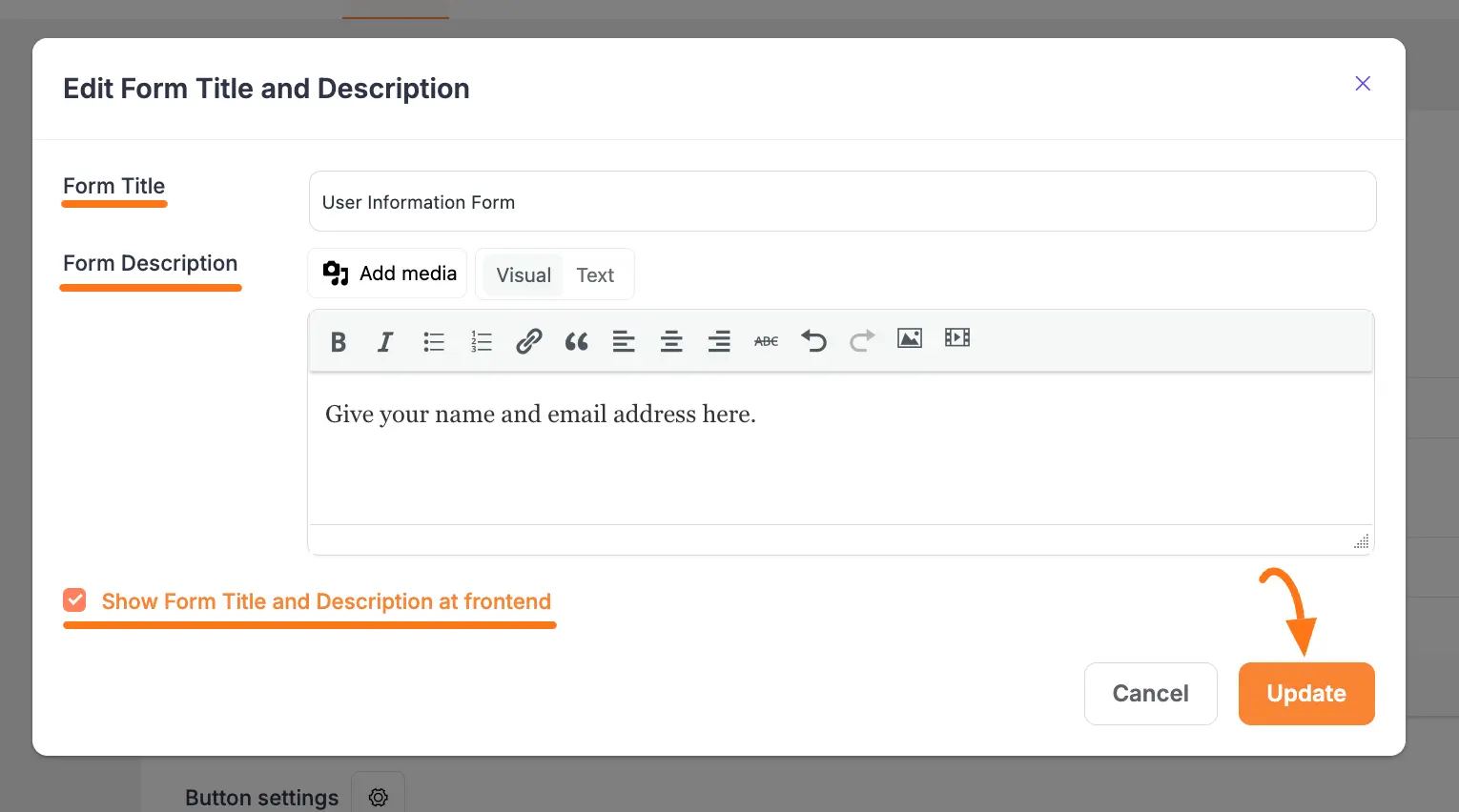Align the description text left
The image size is (1459, 812).
coord(624,340)
